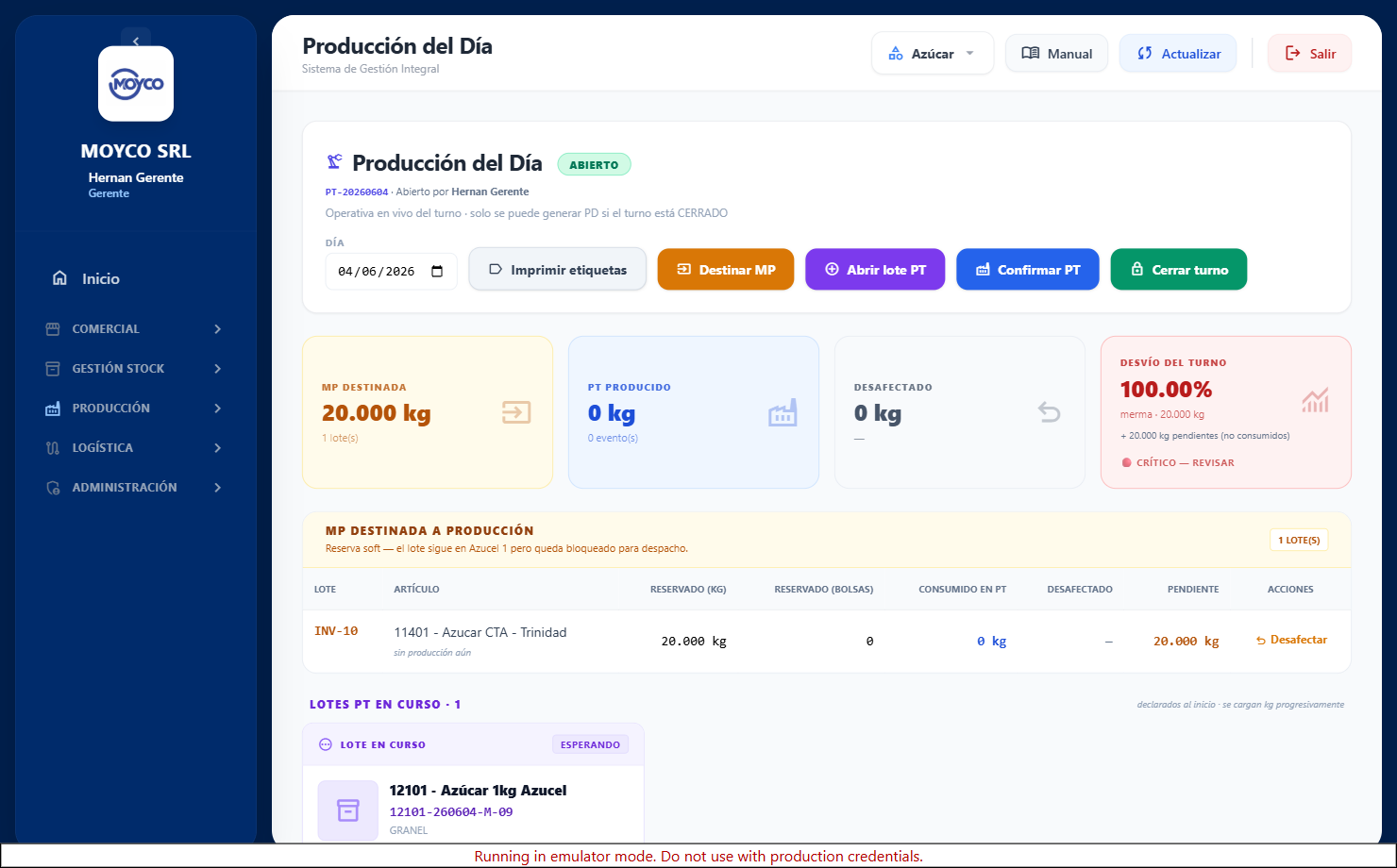This screenshot has width=1397, height=868.
Task: Open the ADMINISTRACIÓN sidebar section
Action: (x=136, y=488)
